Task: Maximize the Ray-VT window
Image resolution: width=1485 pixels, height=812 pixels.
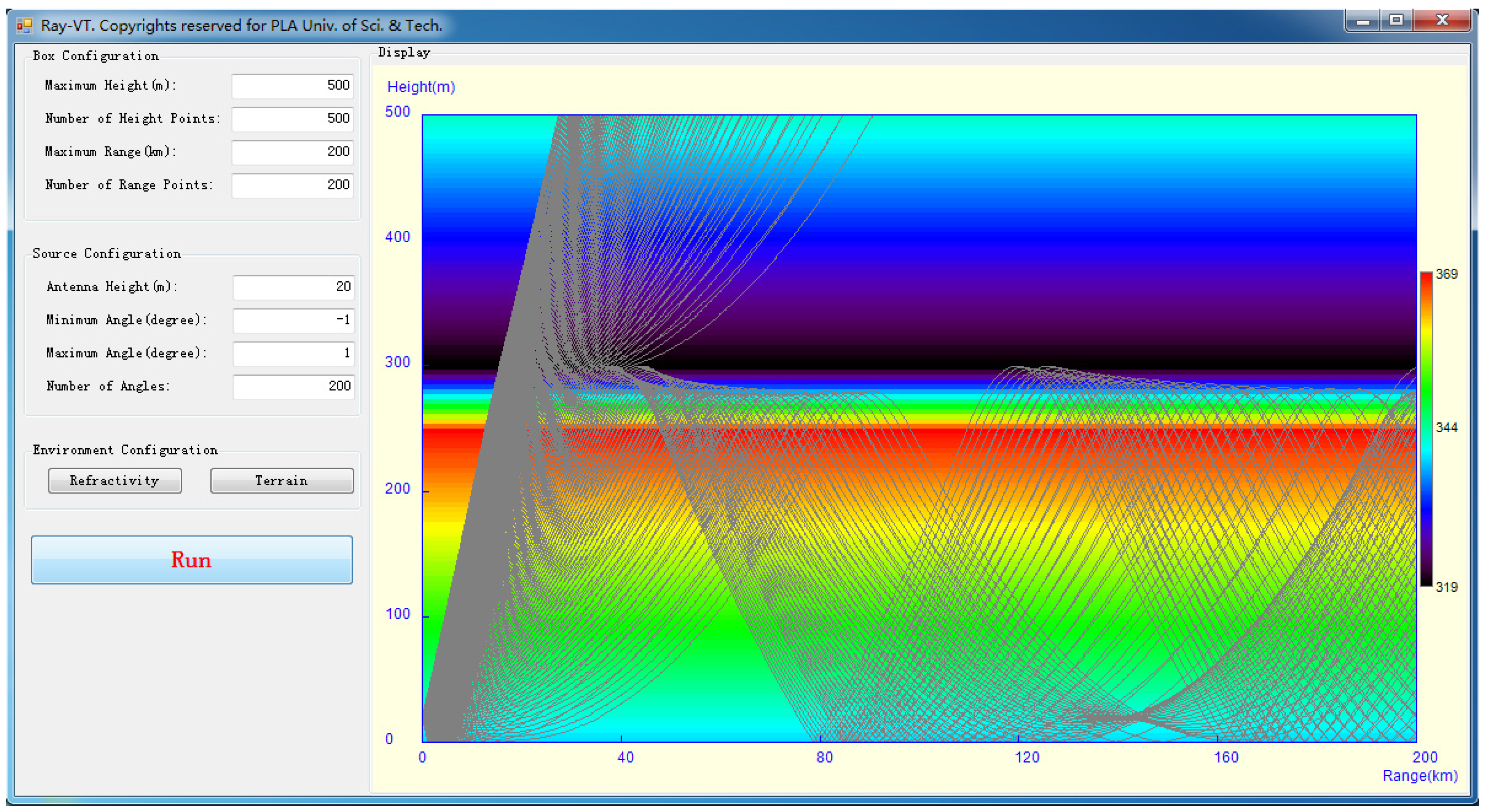Action: coord(1396,21)
